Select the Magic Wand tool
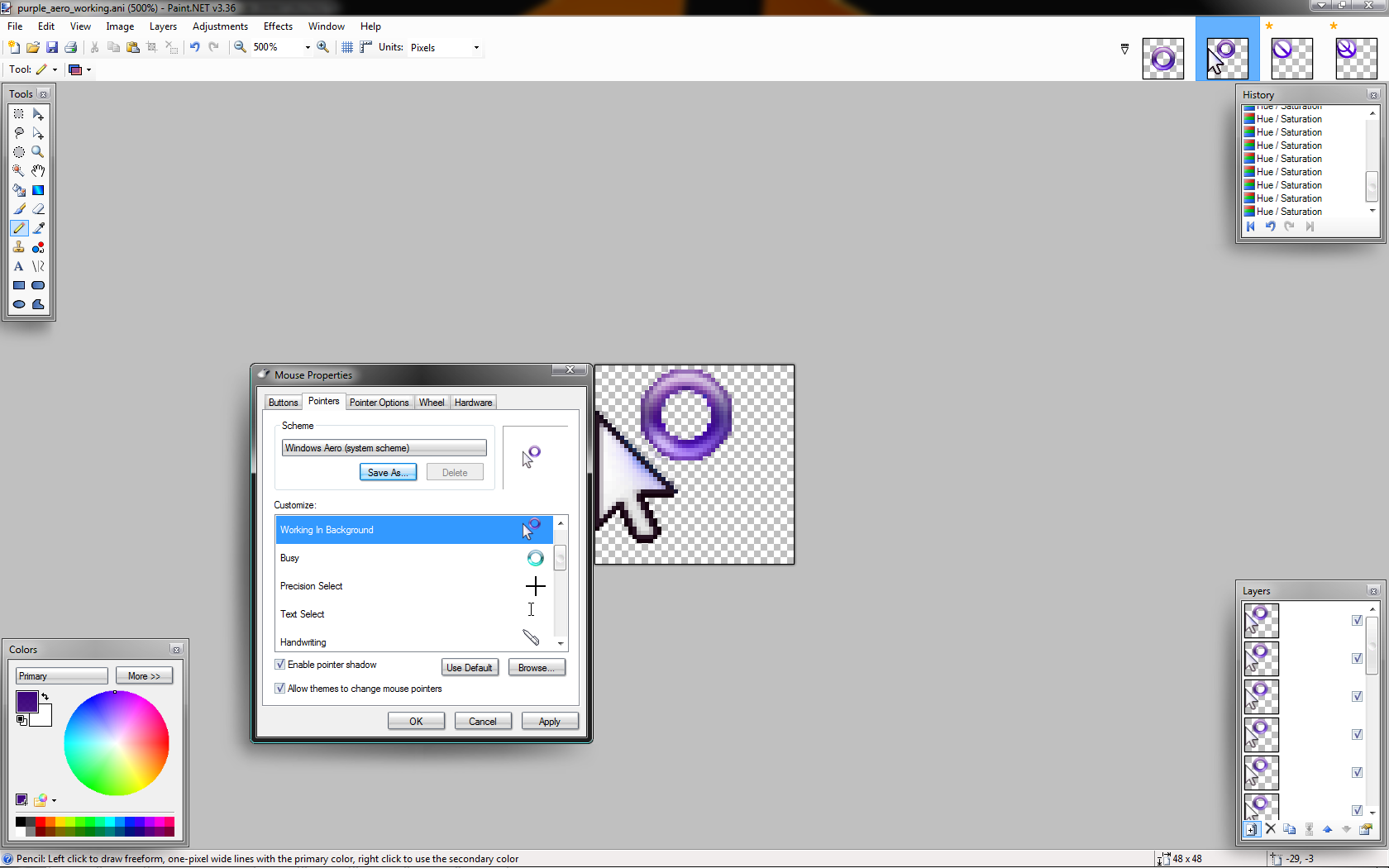1389x868 pixels. tap(18, 171)
